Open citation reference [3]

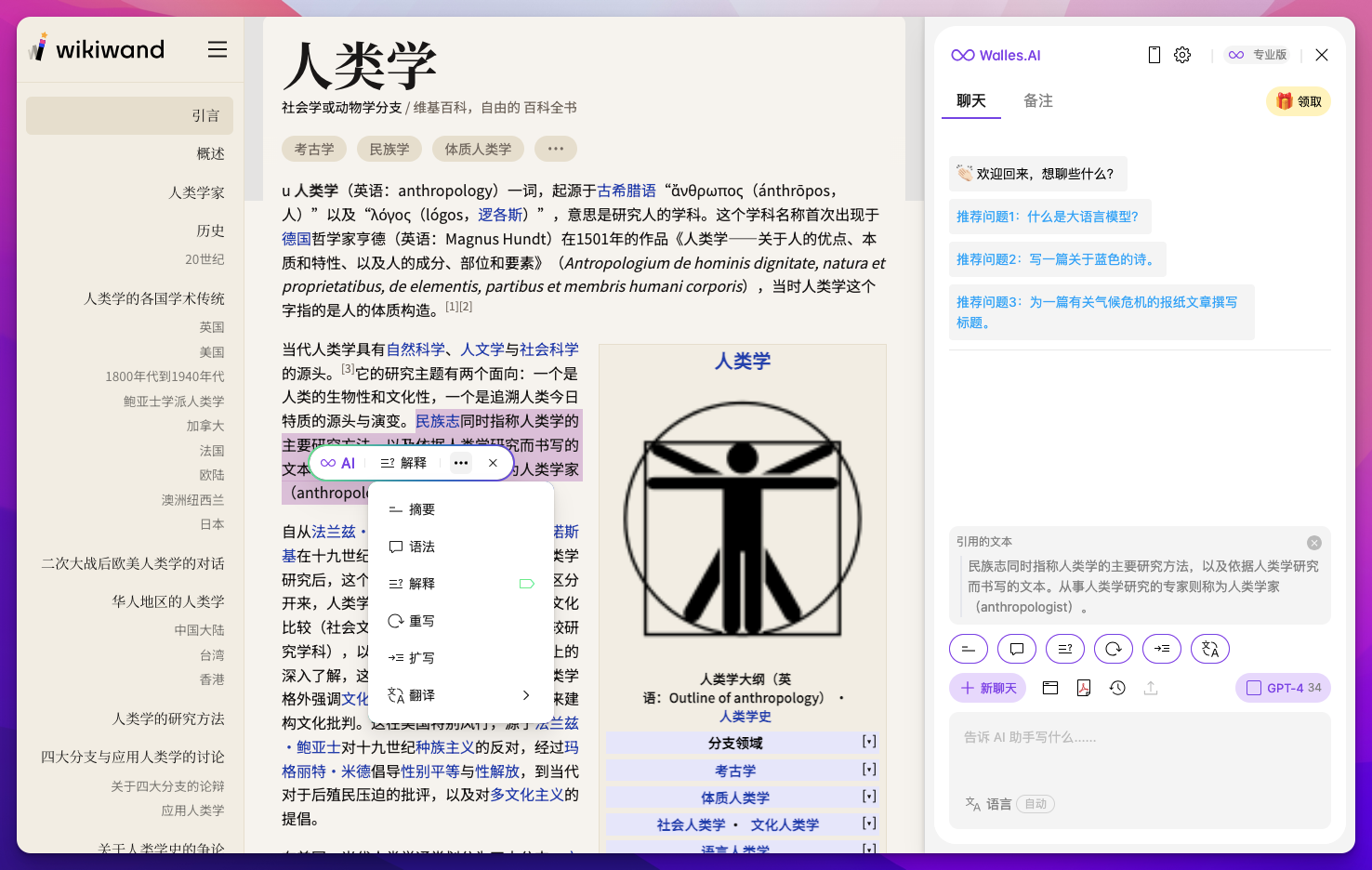348,369
